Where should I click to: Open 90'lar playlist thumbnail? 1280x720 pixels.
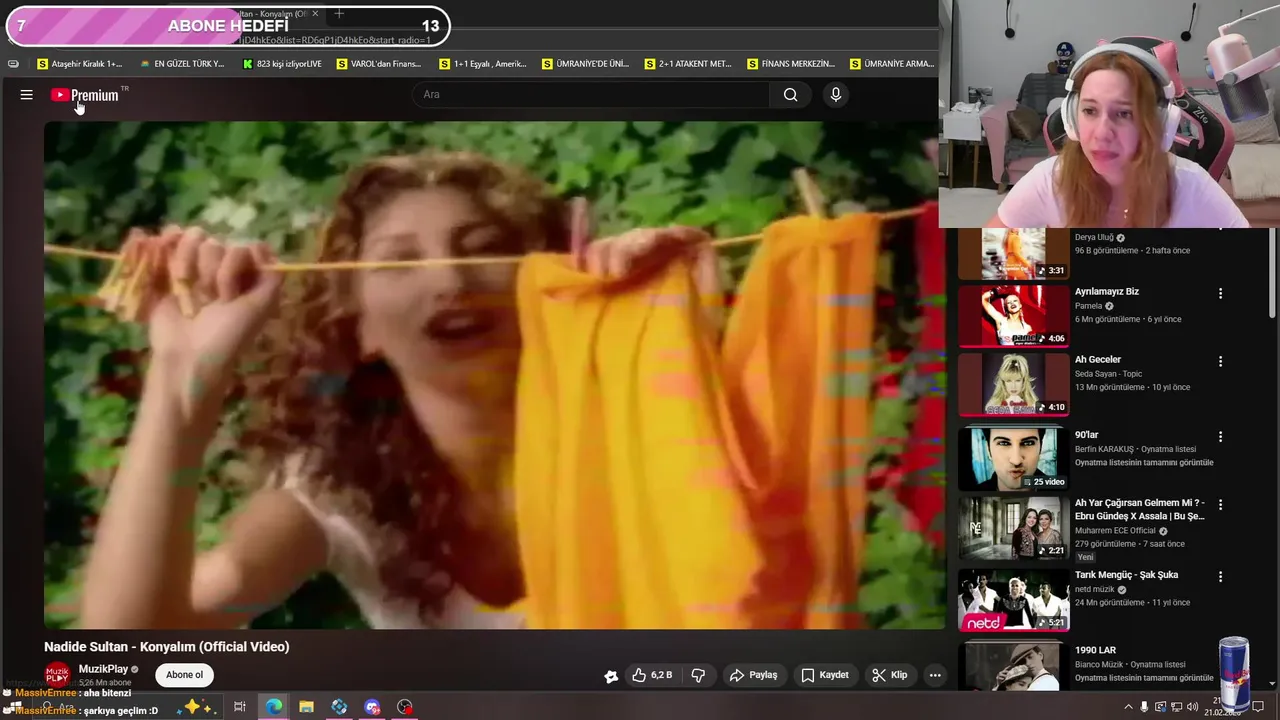coord(1014,459)
